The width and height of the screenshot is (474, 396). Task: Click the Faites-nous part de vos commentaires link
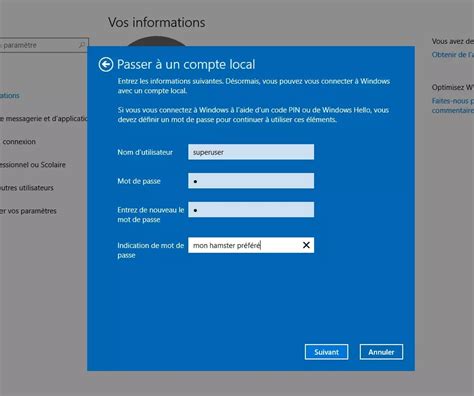click(x=453, y=105)
